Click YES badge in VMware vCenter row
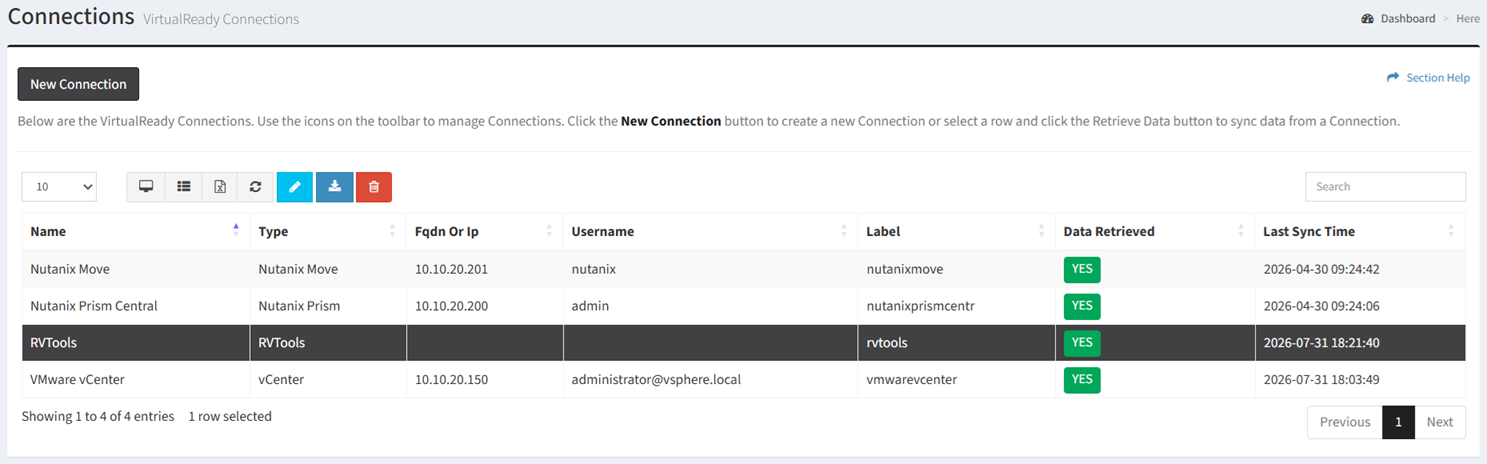Image resolution: width=1487 pixels, height=464 pixels. point(1082,379)
